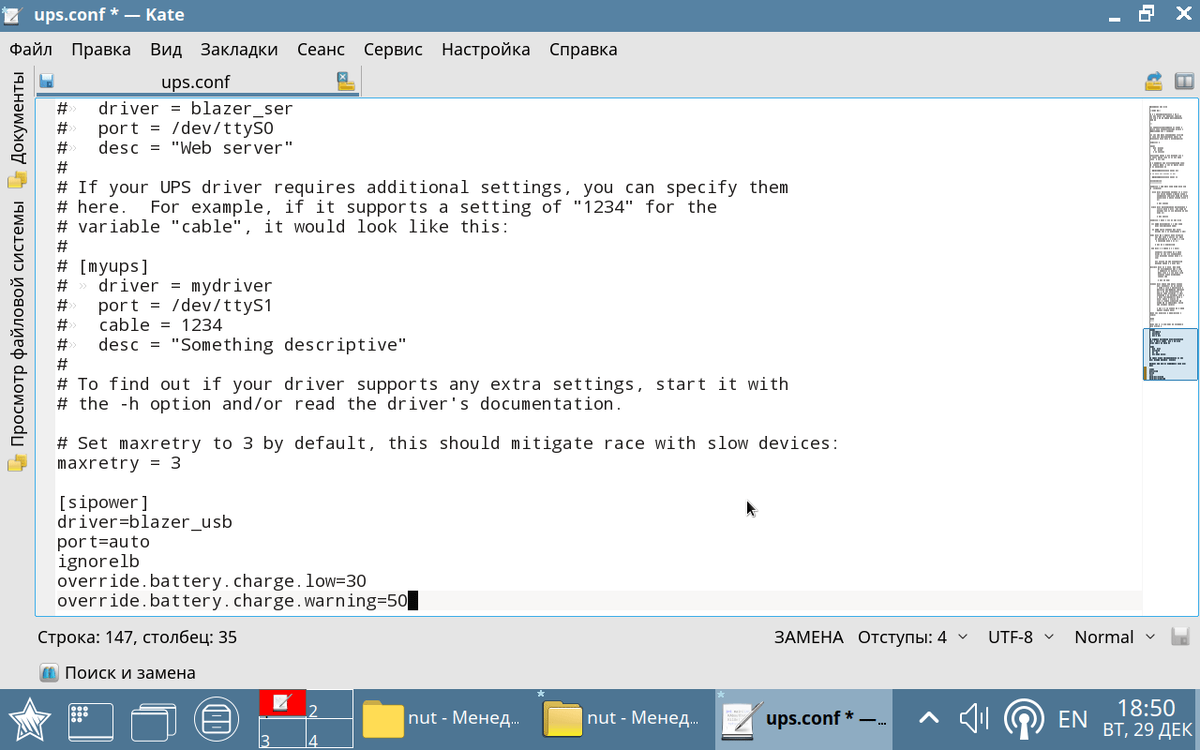Select the ups.conf document tab

pyautogui.click(x=196, y=82)
